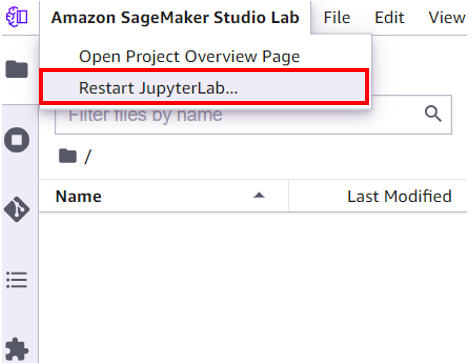
Task: Open the Amazon SageMaker Studio Lab menu
Action: pos(175,17)
